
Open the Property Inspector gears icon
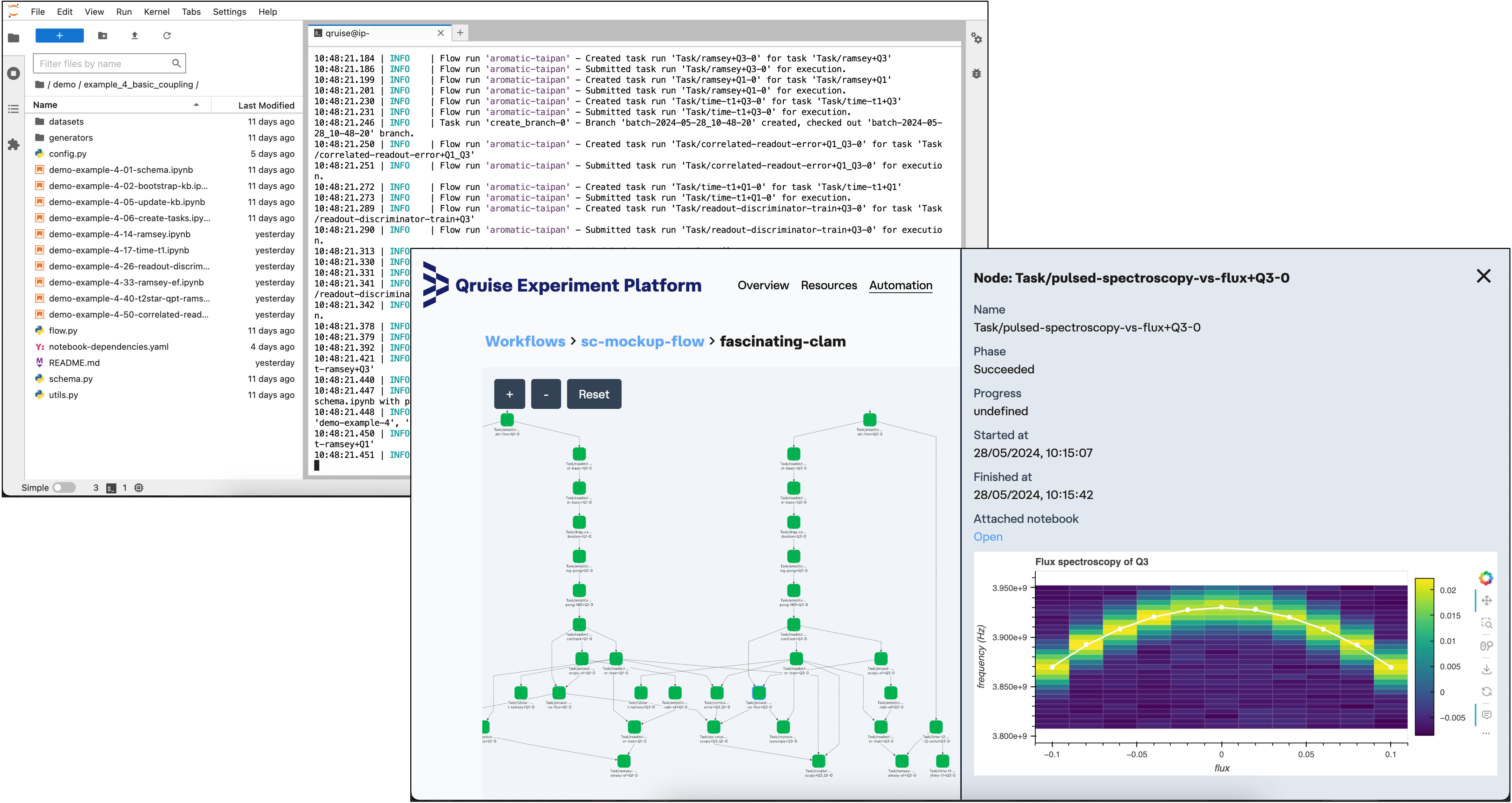pyautogui.click(x=976, y=38)
